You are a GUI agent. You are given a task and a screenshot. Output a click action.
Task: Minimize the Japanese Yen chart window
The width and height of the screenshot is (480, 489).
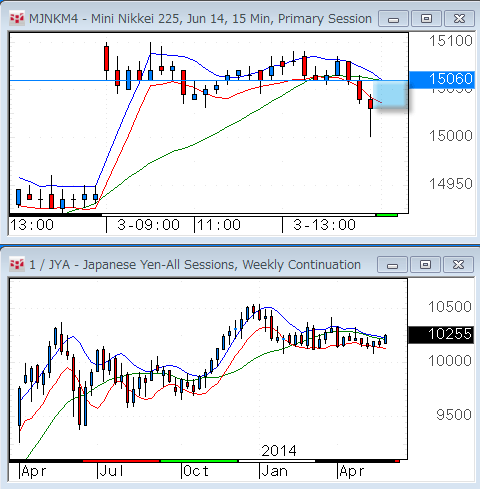(x=392, y=265)
